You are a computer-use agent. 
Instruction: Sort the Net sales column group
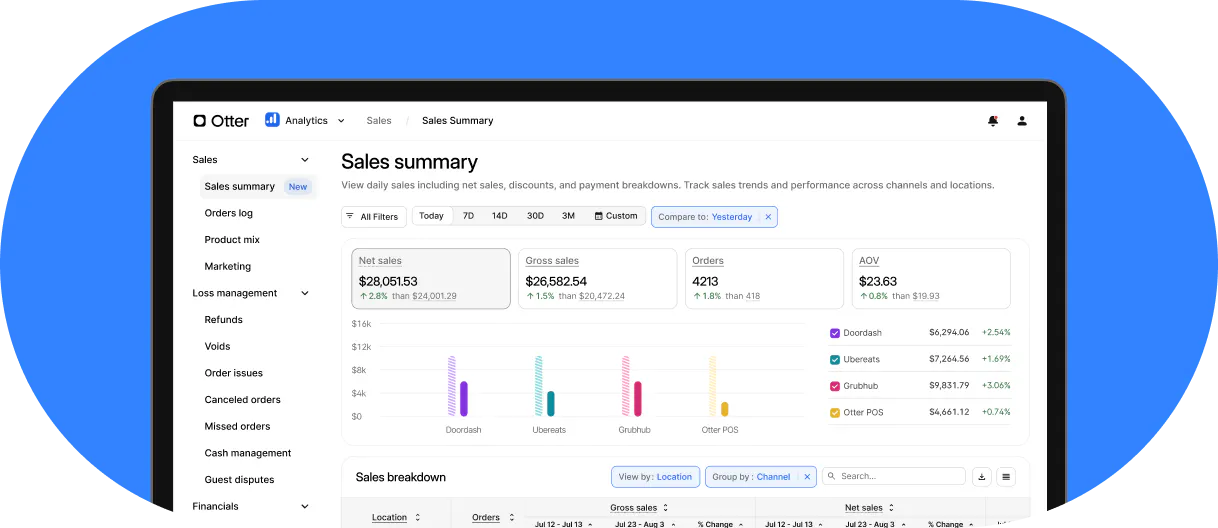891,508
